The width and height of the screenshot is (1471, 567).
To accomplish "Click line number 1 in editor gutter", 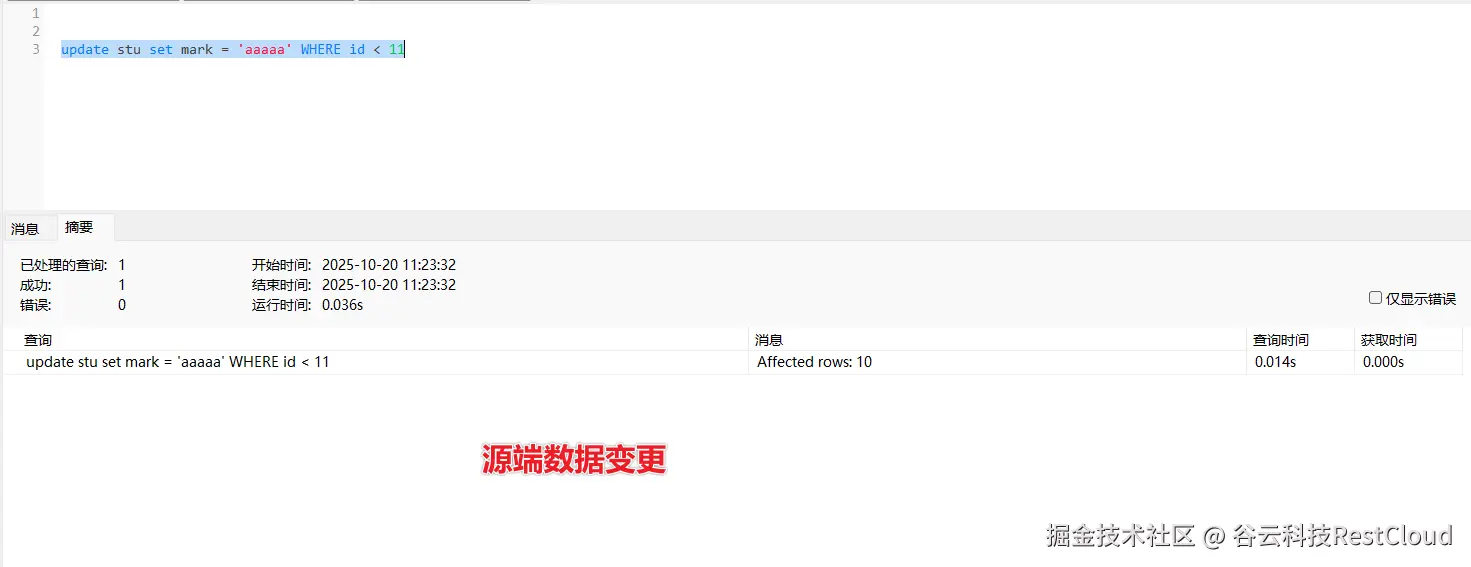I will 36,13.
